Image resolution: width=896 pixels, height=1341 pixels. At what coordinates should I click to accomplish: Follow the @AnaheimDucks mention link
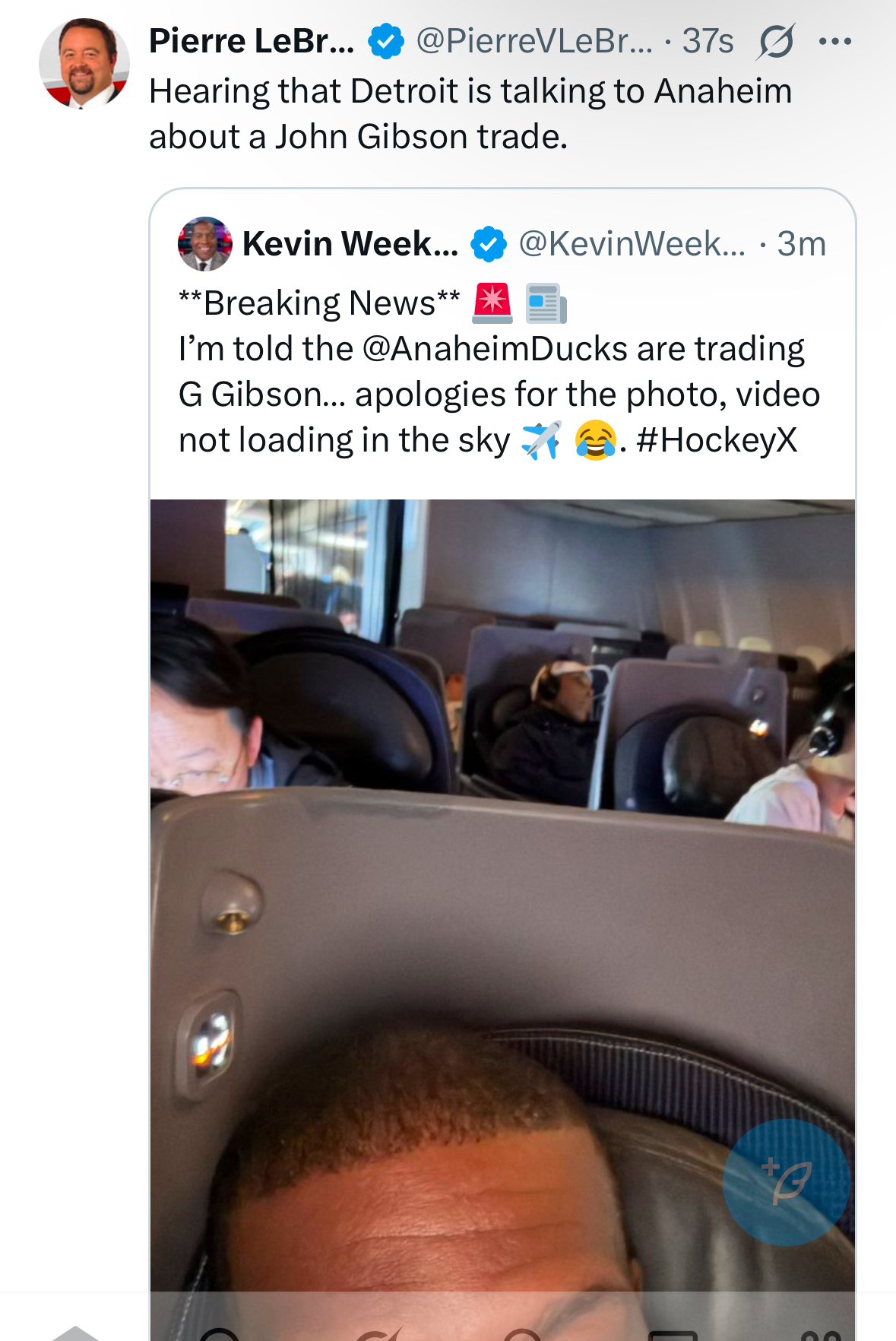coord(495,349)
